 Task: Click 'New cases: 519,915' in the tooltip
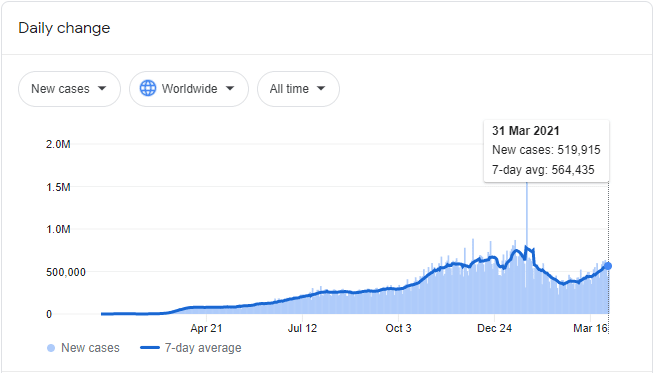click(x=546, y=150)
